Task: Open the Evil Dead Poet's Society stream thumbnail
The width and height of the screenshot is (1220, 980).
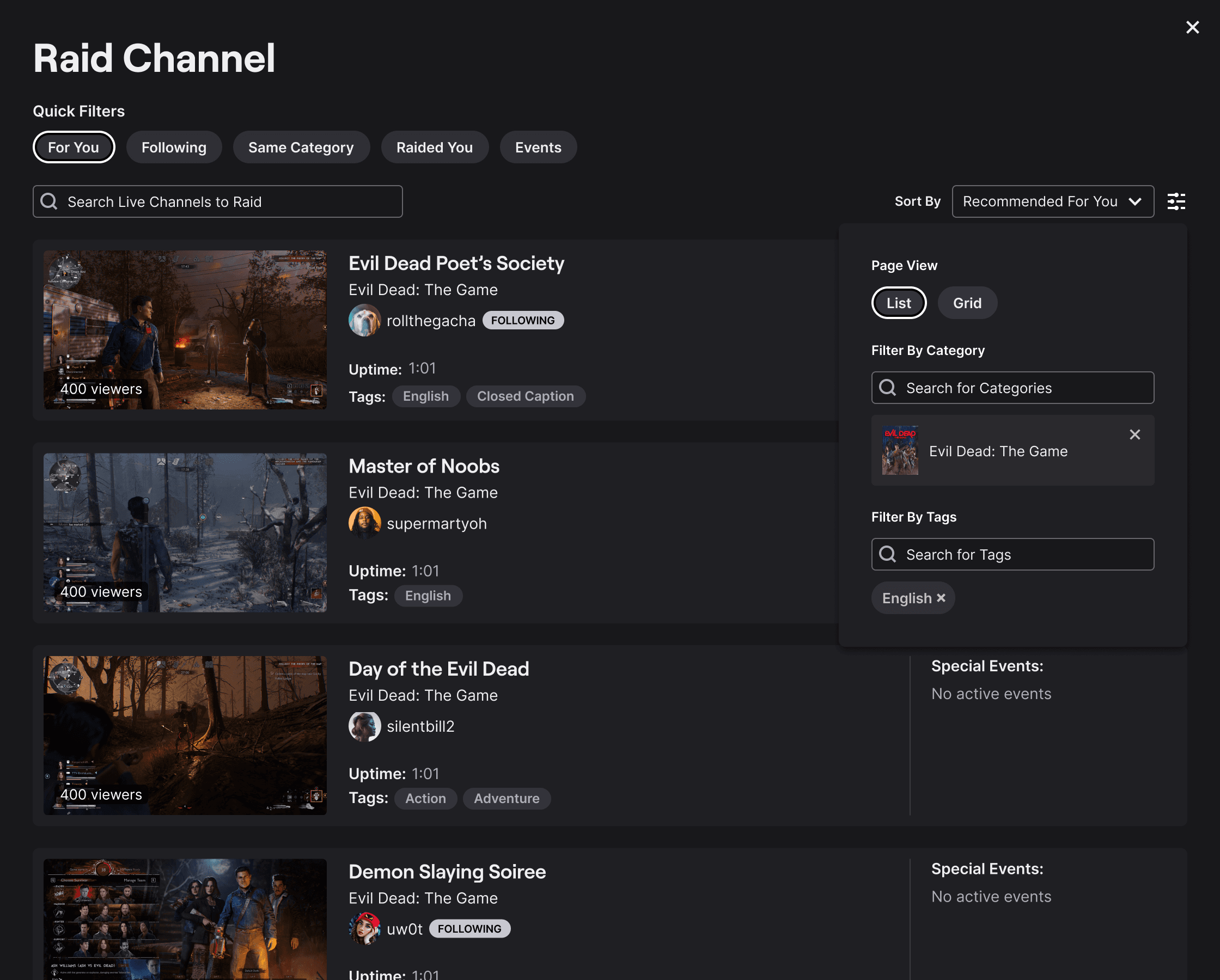Action: [x=185, y=330]
